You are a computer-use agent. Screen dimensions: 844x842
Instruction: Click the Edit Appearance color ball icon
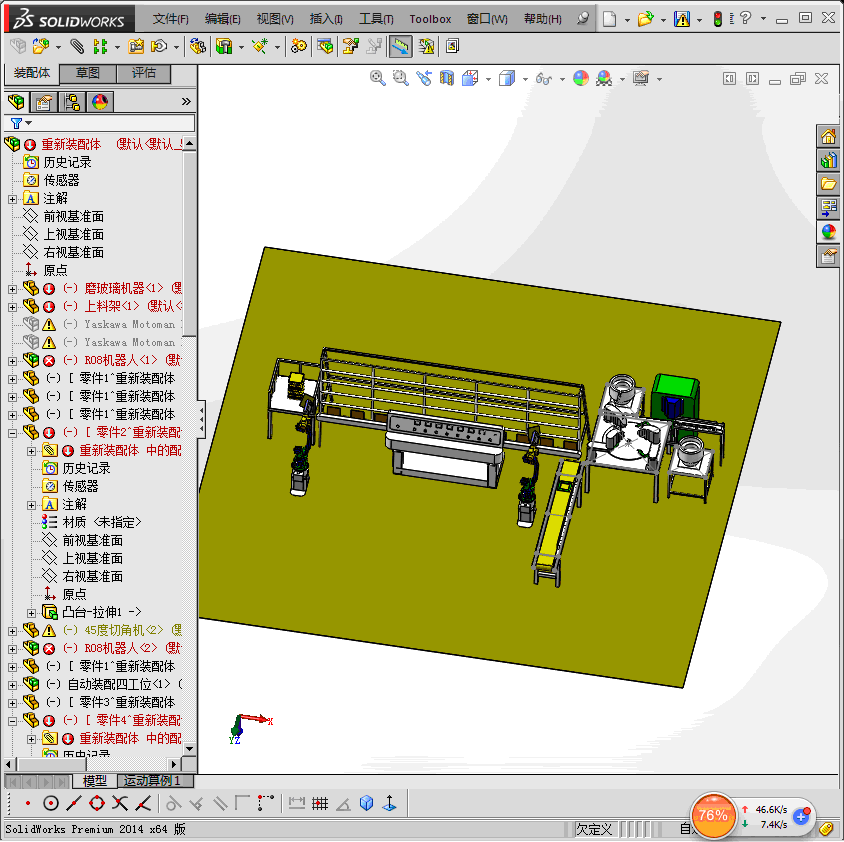pyautogui.click(x=581, y=79)
